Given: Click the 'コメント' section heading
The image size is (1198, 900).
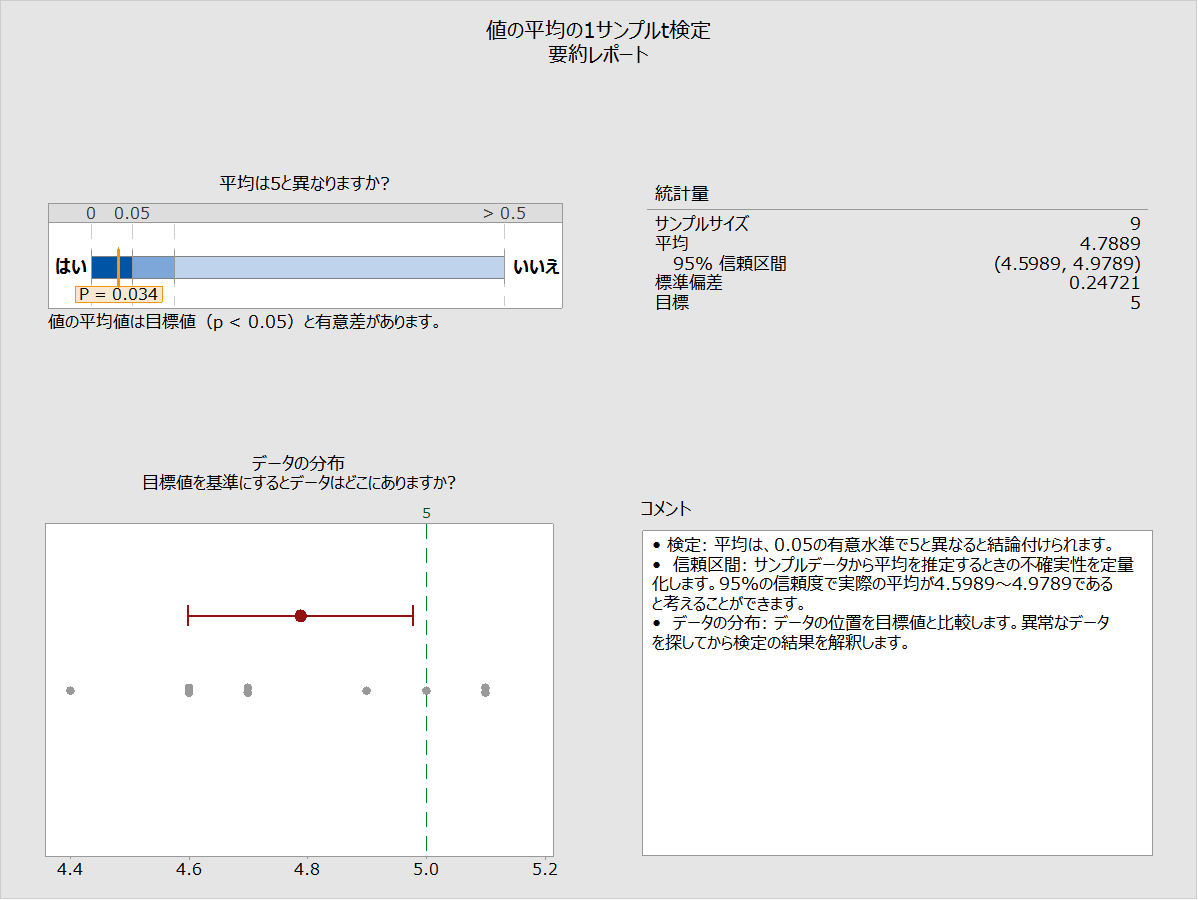Looking at the screenshot, I should coord(665,509).
